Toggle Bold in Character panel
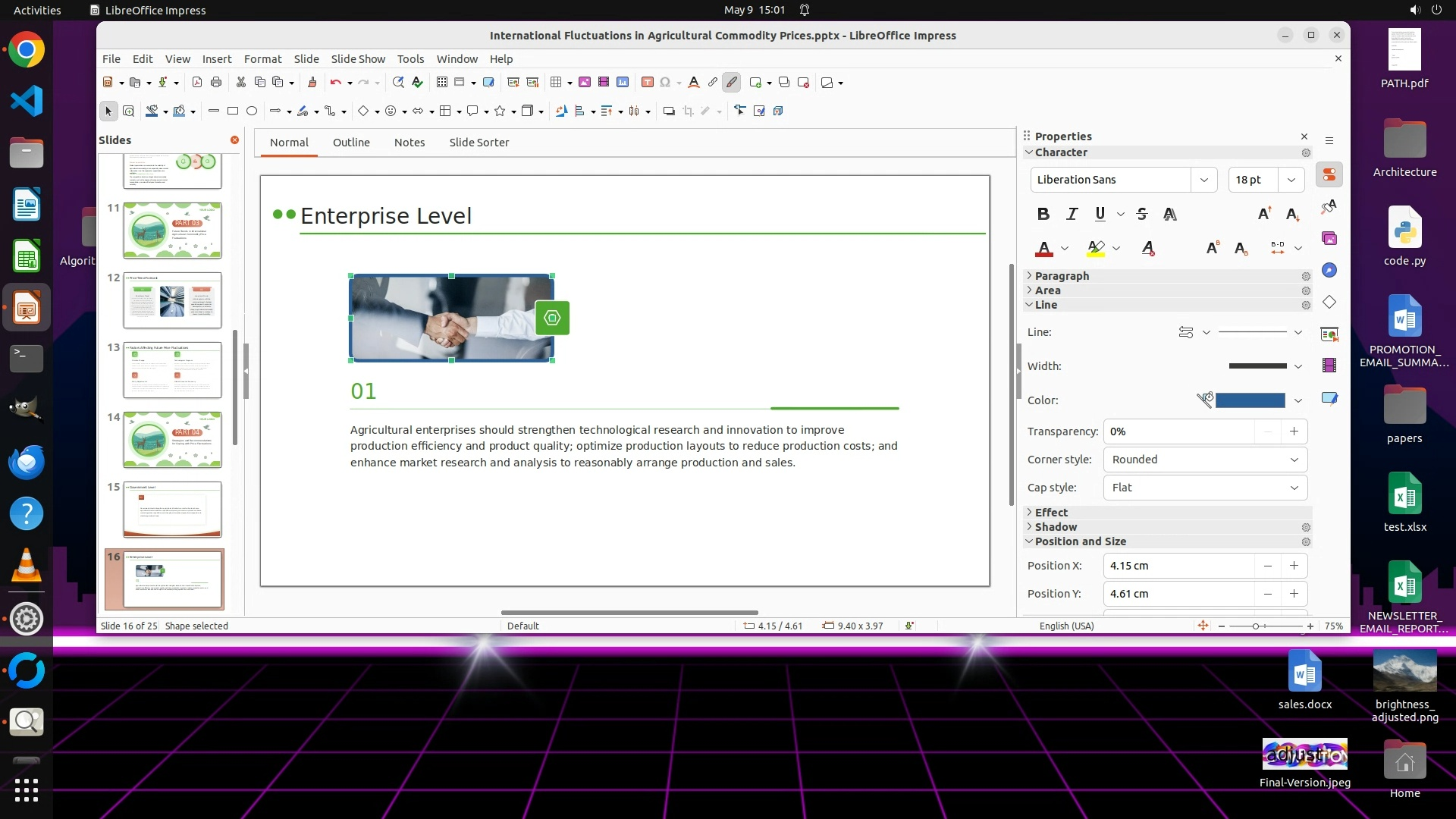1456x819 pixels. (1043, 215)
